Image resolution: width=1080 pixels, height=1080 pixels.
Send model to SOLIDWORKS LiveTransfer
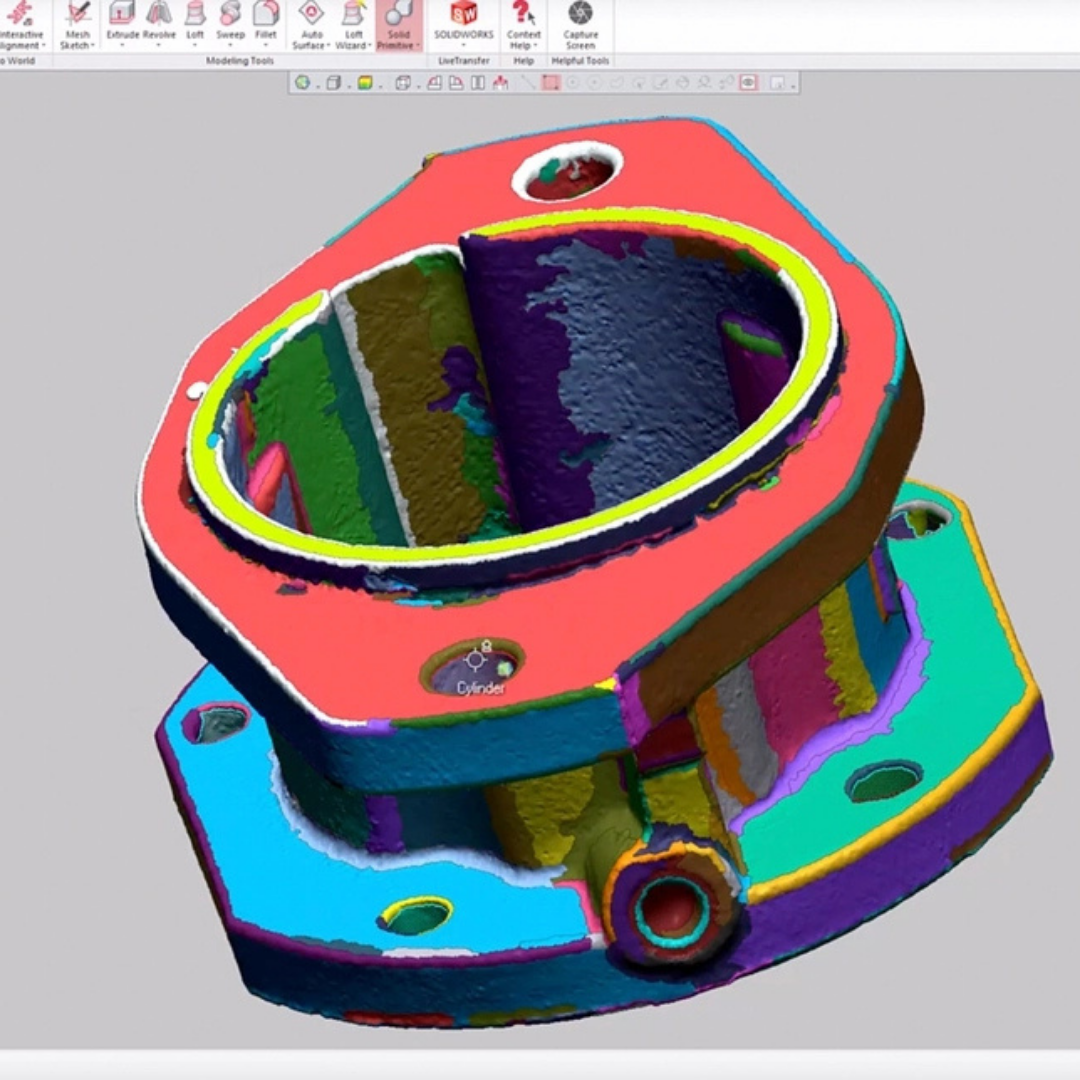[463, 20]
